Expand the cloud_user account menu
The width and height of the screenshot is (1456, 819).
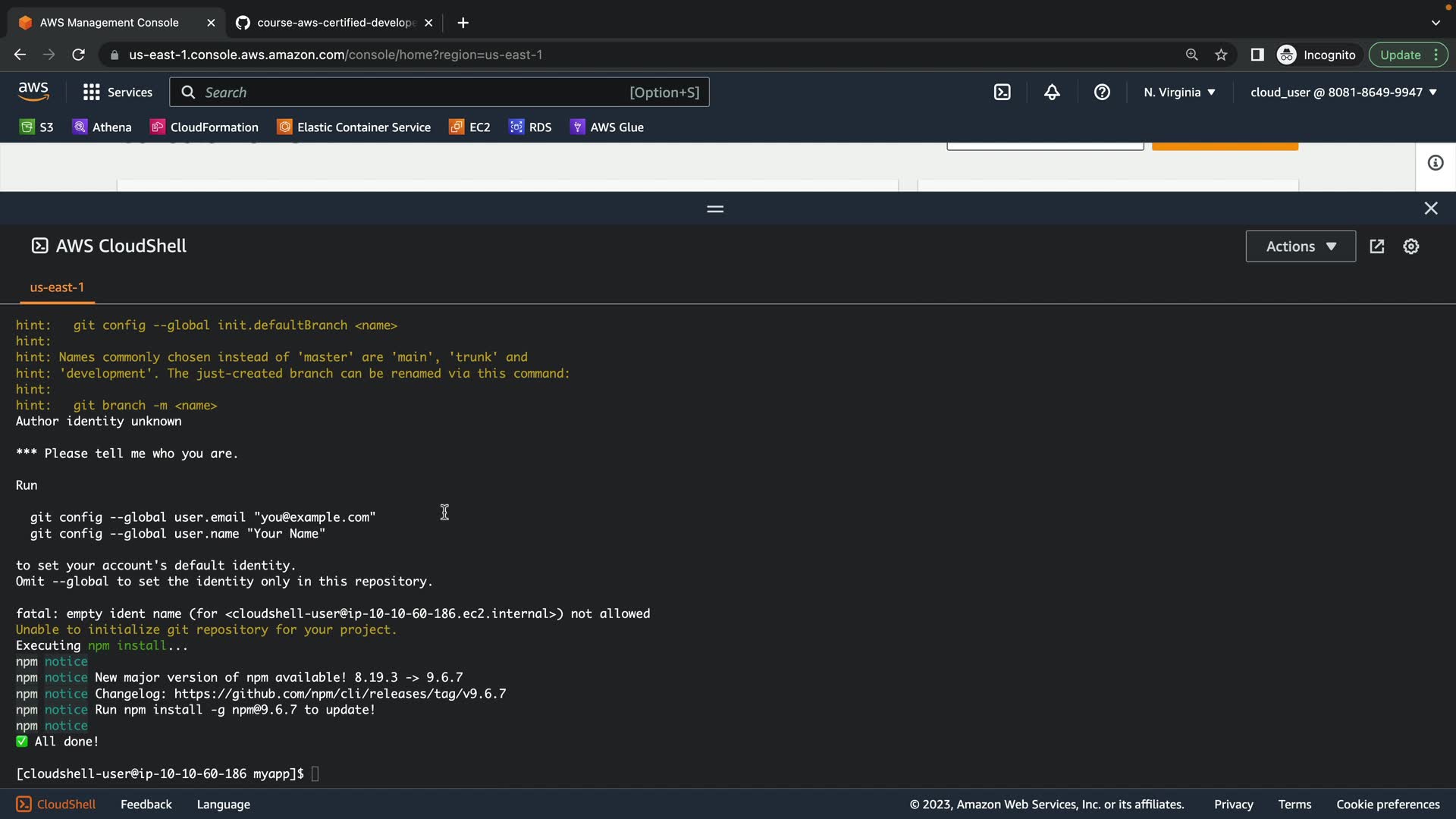tap(1343, 93)
